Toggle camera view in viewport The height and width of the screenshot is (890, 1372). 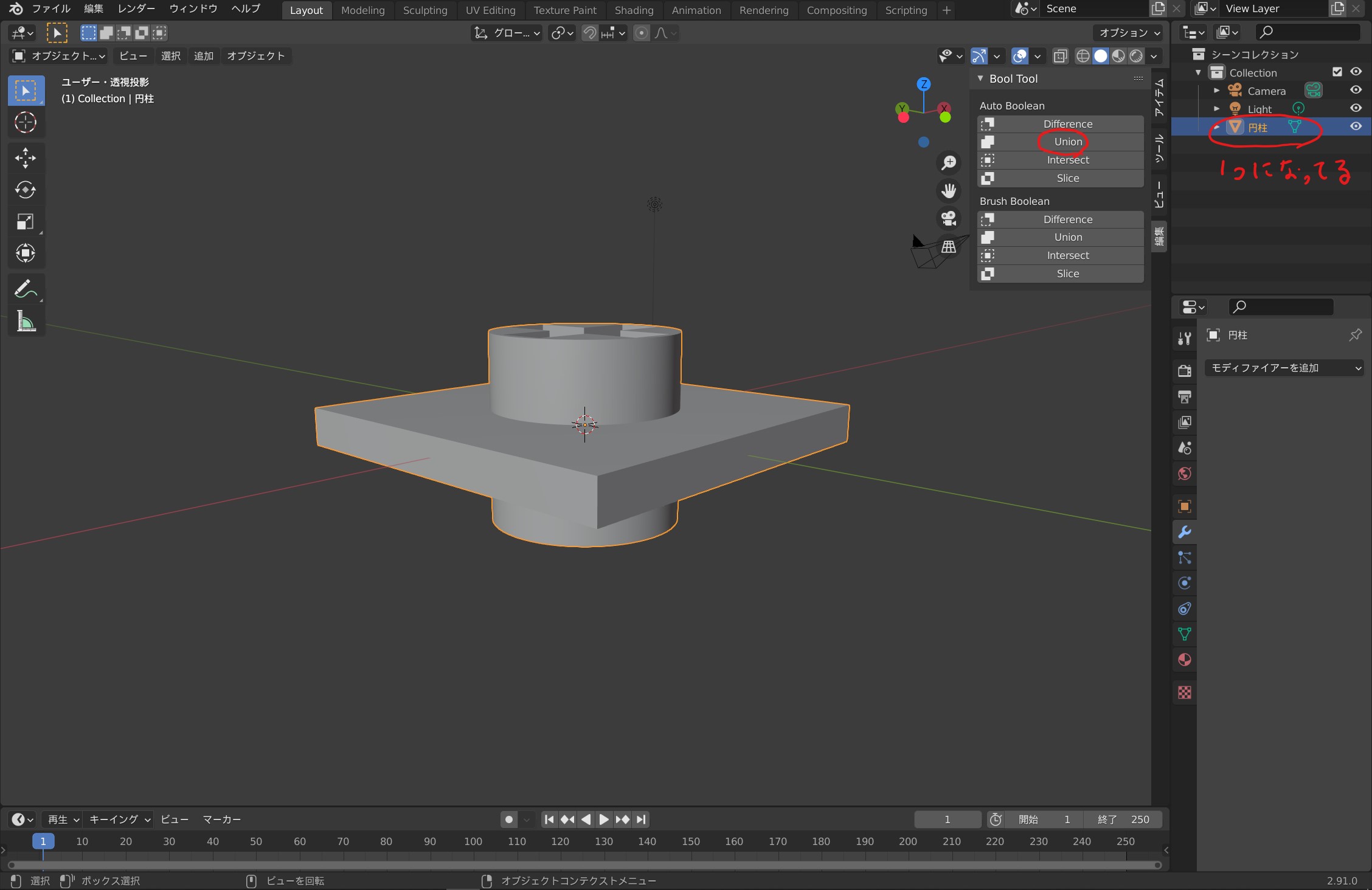pyautogui.click(x=949, y=218)
